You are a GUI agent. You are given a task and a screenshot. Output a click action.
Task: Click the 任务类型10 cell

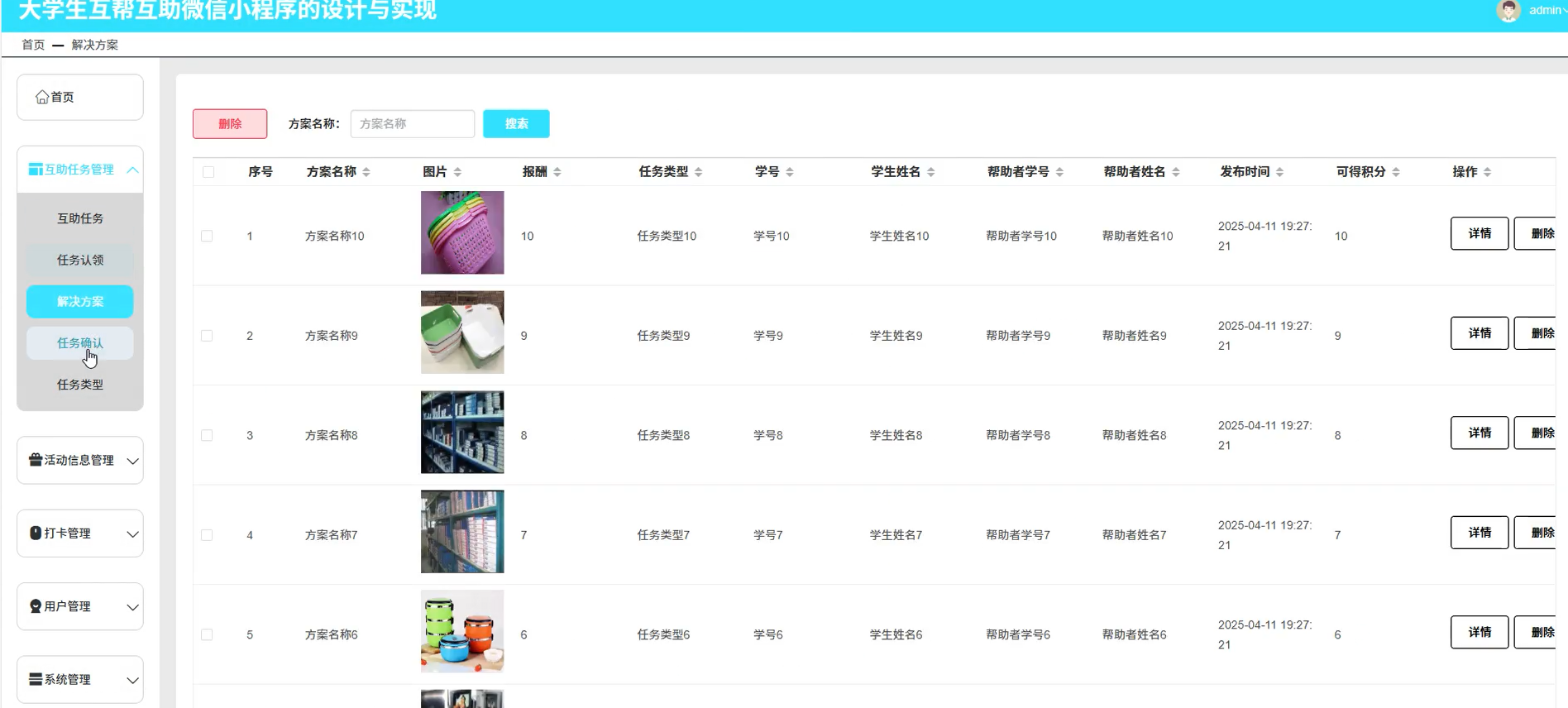[x=667, y=237]
